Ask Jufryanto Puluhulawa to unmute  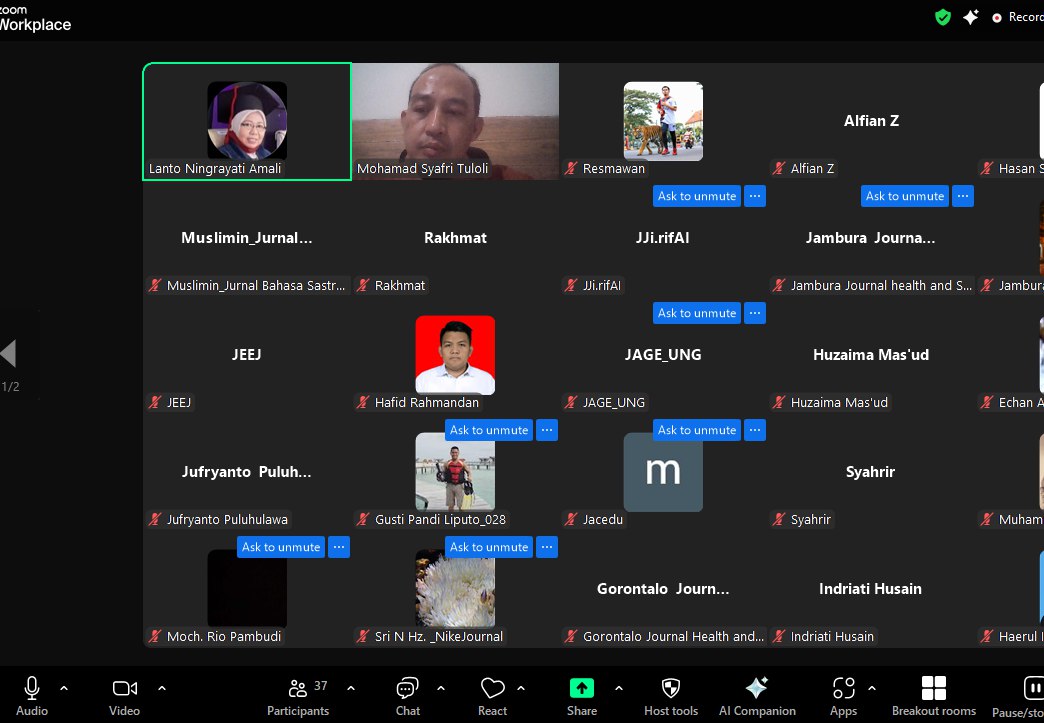tap(281, 547)
